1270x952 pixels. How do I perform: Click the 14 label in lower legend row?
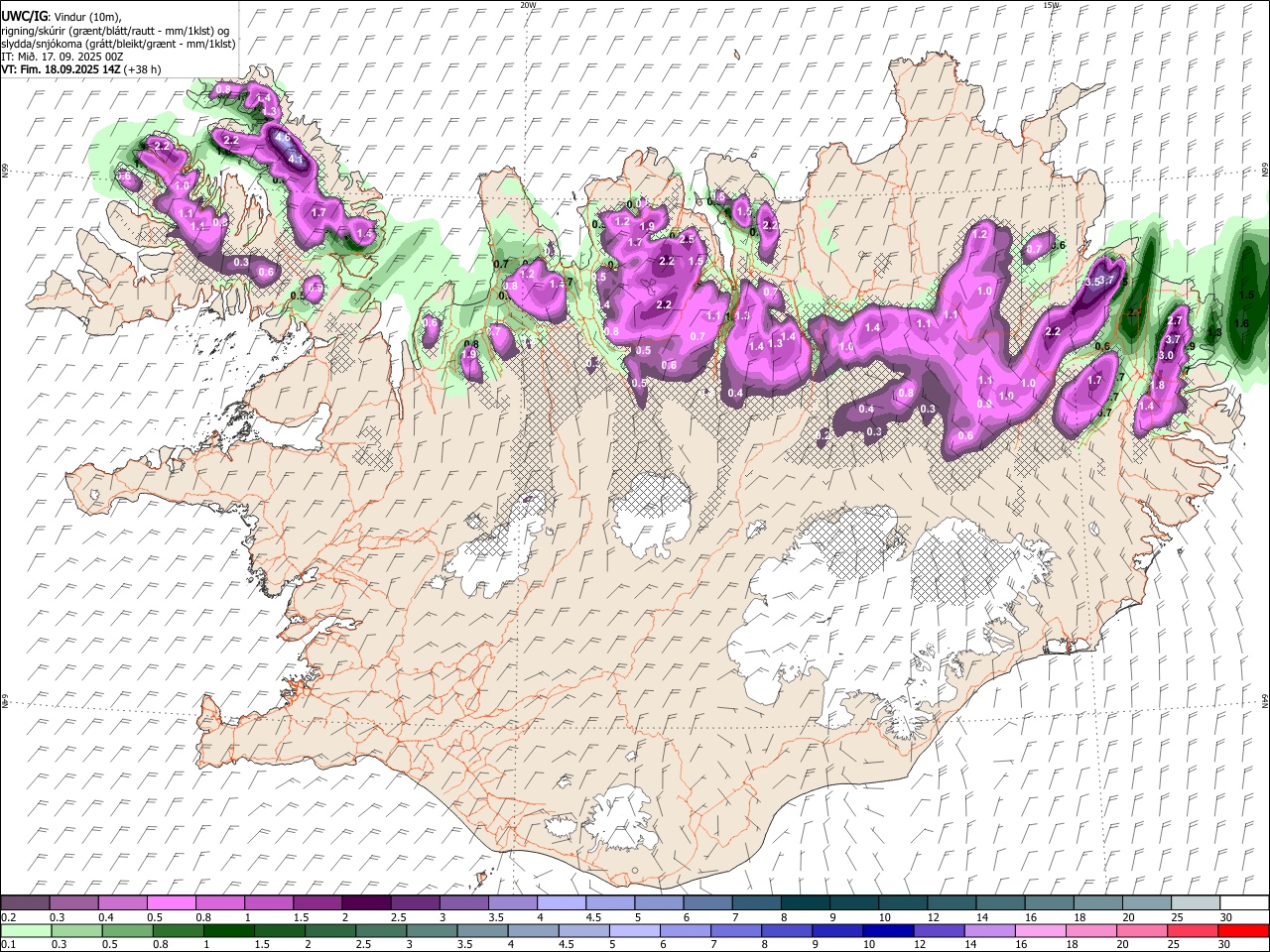tap(970, 944)
